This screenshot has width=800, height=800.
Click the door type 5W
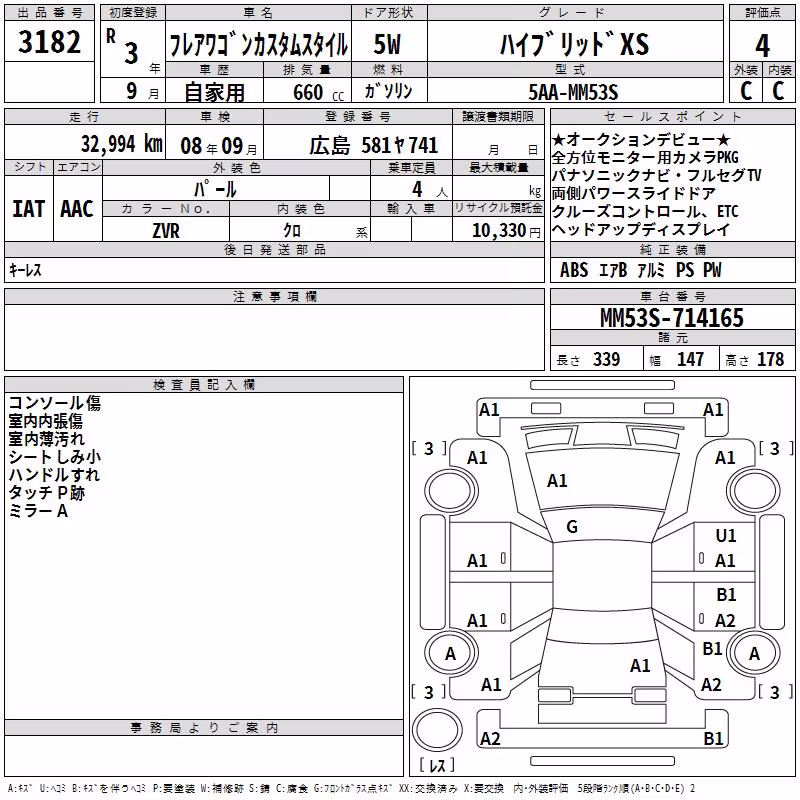coord(388,44)
